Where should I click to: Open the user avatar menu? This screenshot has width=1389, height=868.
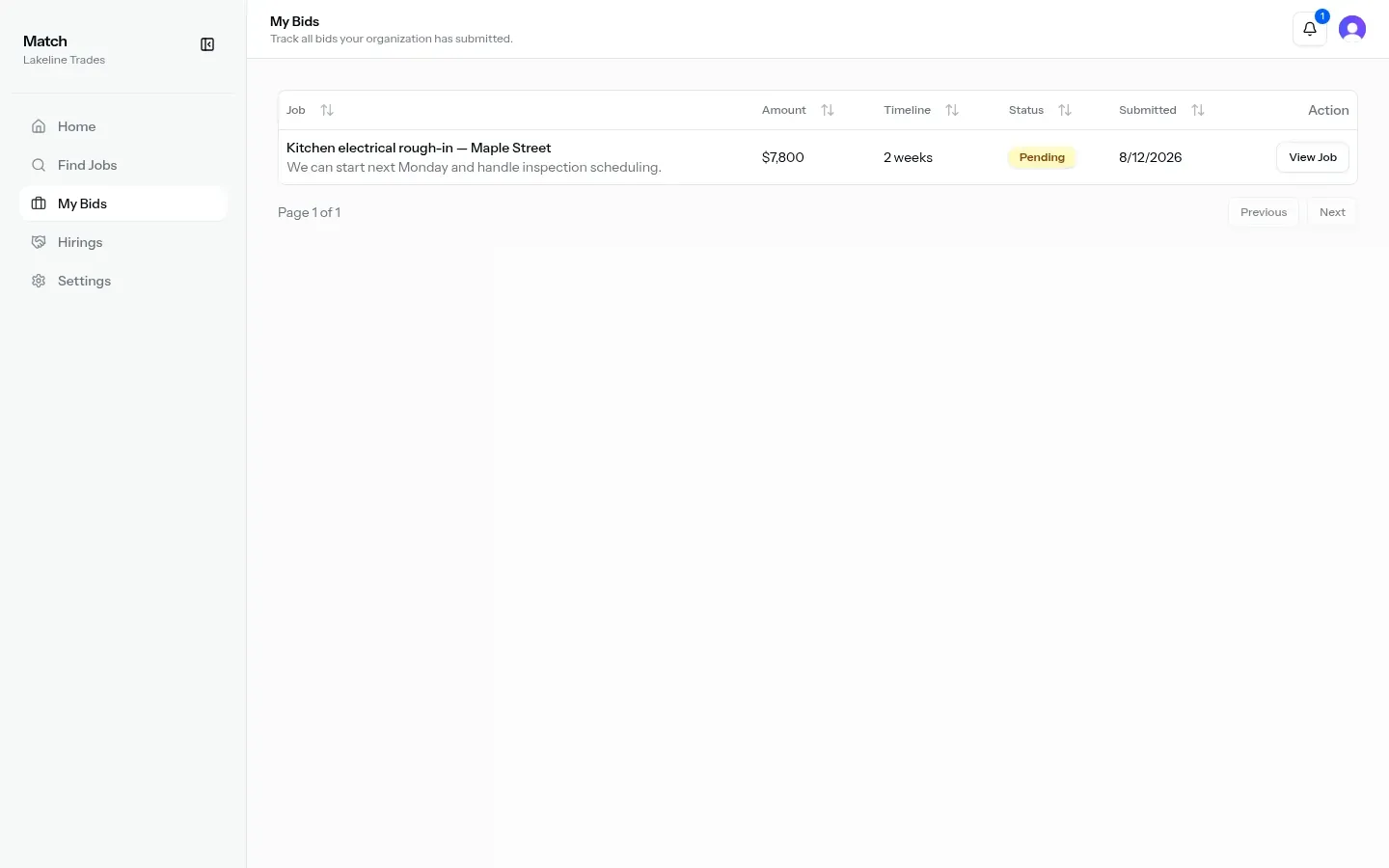1352,29
